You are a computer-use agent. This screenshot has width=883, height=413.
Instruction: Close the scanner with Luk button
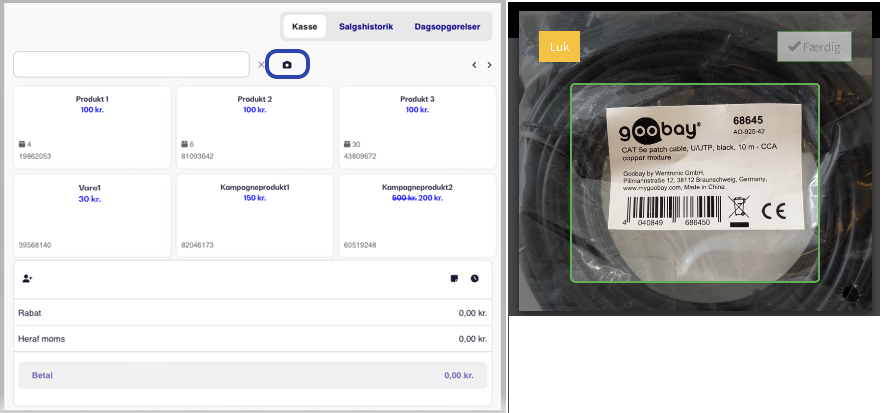tap(559, 47)
